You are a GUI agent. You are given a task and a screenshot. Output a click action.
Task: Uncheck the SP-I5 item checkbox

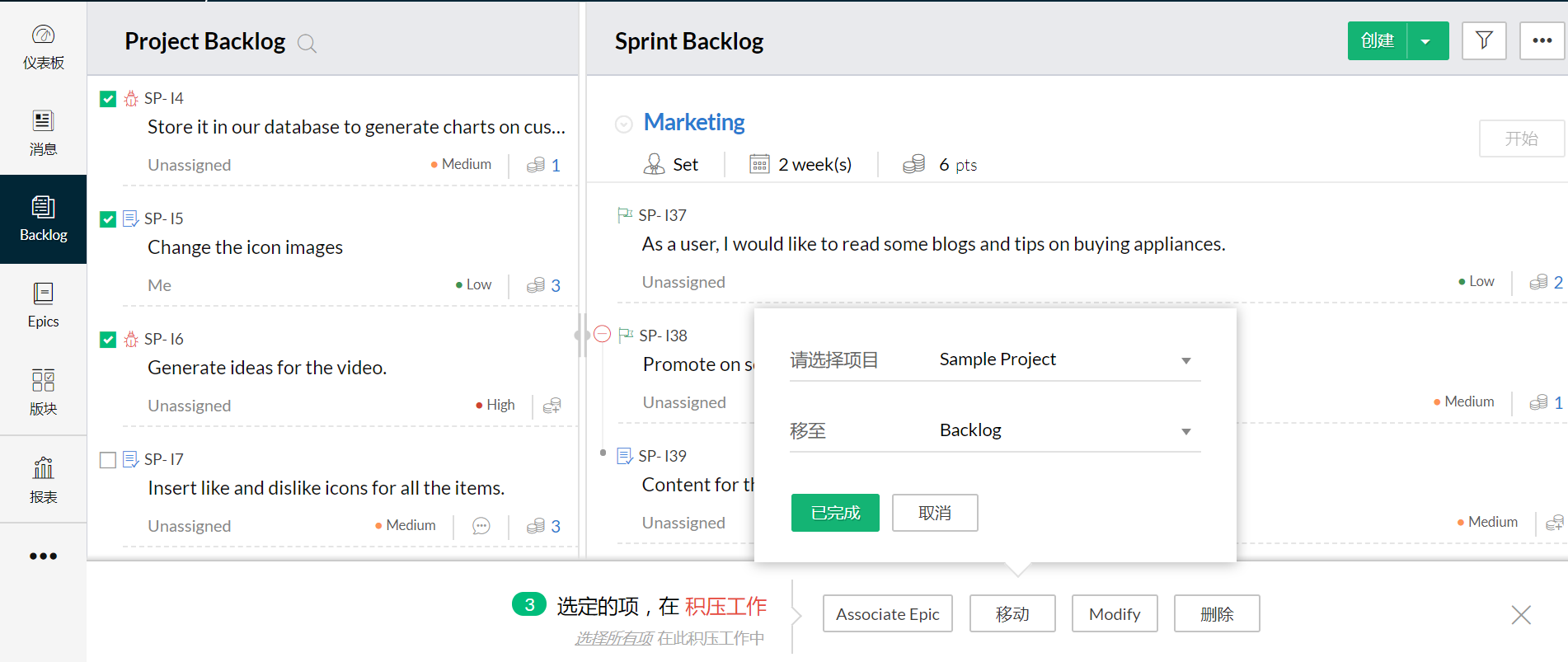[x=108, y=219]
